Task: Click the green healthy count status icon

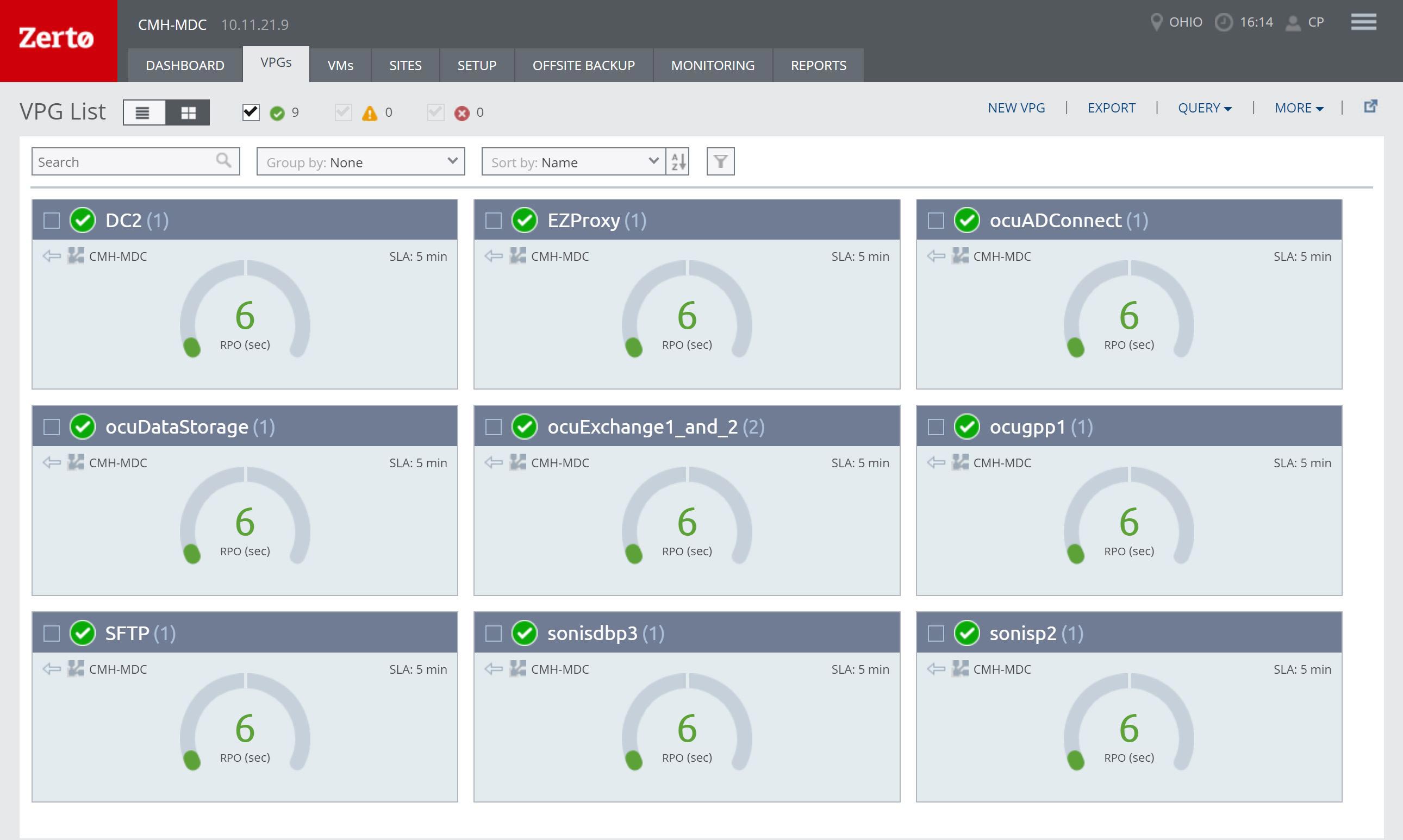Action: [277, 113]
